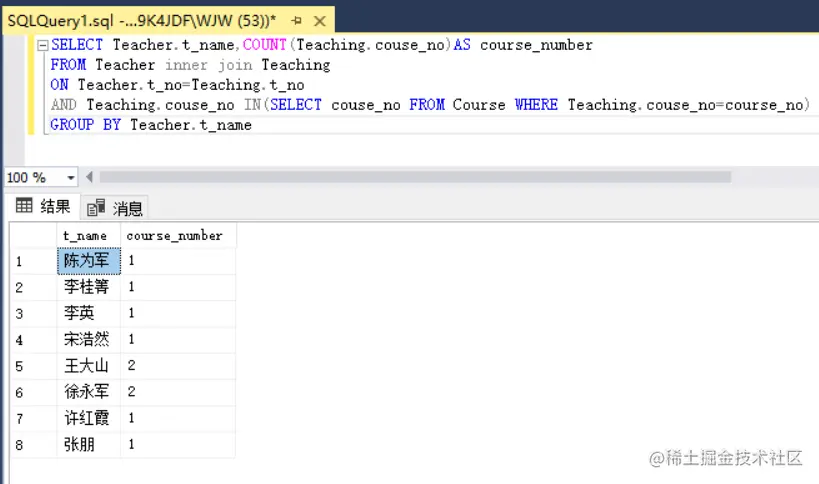This screenshot has width=819, height=484.
Task: Click course_number value for 陈为军
Action: (x=178, y=261)
